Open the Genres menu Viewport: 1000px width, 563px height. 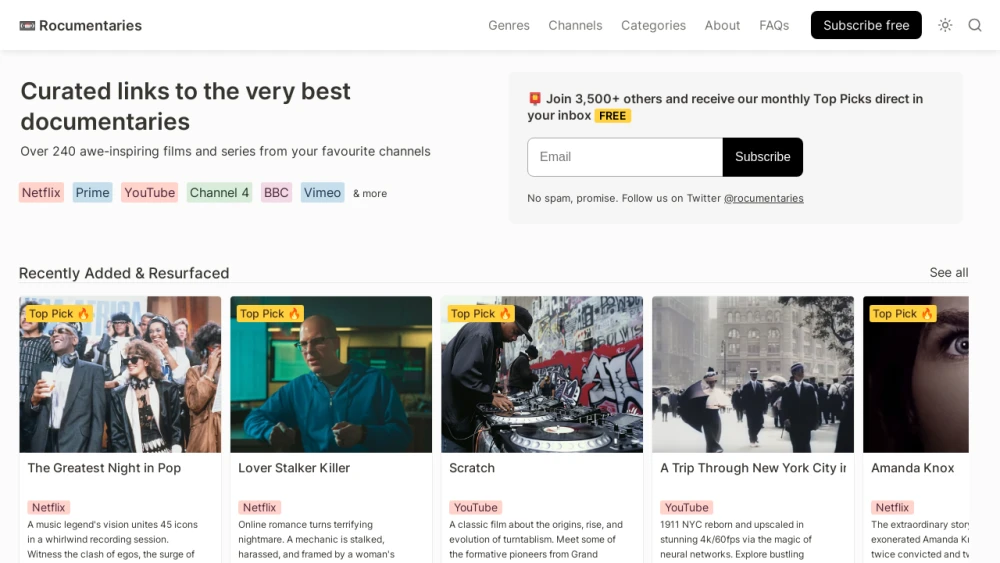coord(509,26)
